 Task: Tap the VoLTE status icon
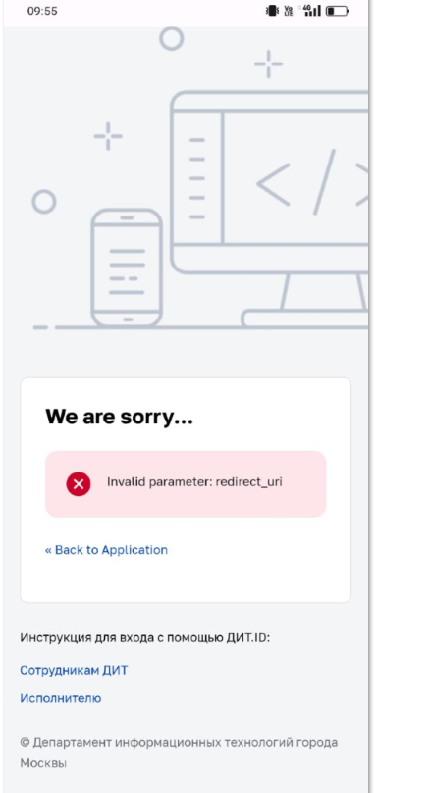[x=289, y=11]
